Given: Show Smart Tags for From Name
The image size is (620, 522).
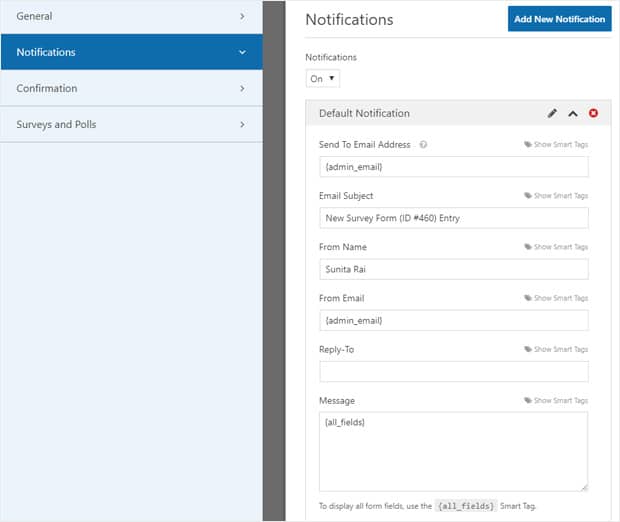Looking at the screenshot, I should 556,247.
